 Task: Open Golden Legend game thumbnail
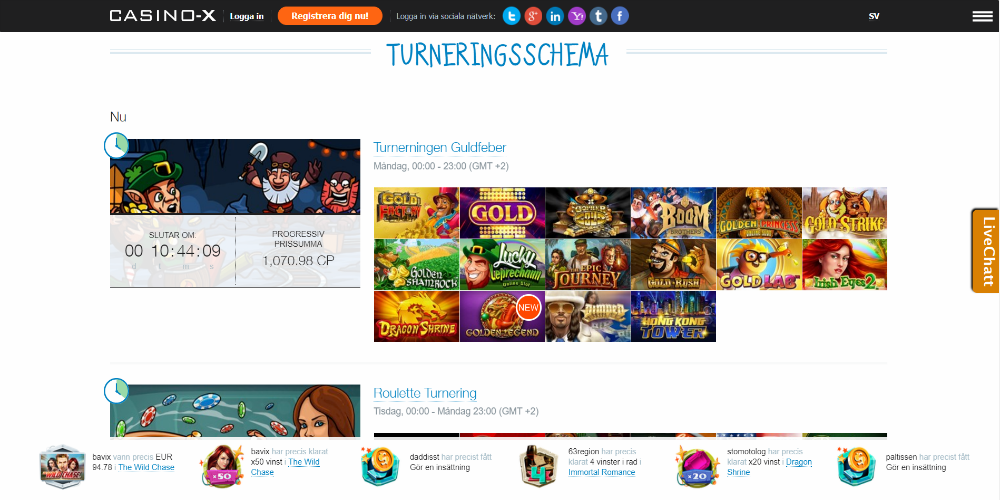click(502, 316)
